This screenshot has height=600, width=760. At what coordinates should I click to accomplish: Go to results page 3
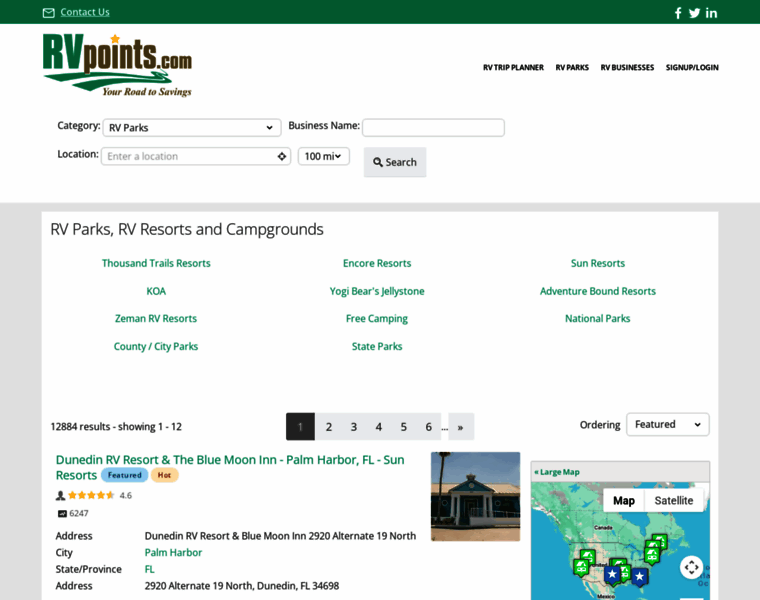(354, 426)
